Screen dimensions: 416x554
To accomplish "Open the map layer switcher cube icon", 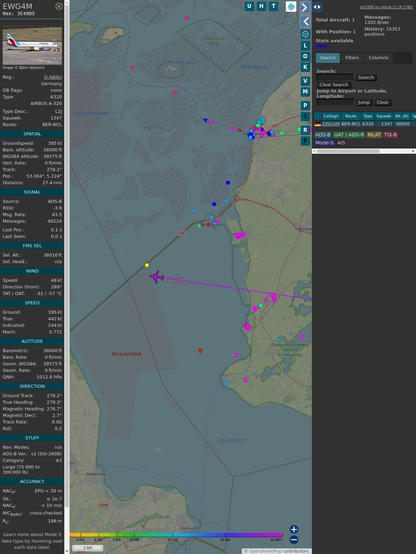I will click(291, 7).
